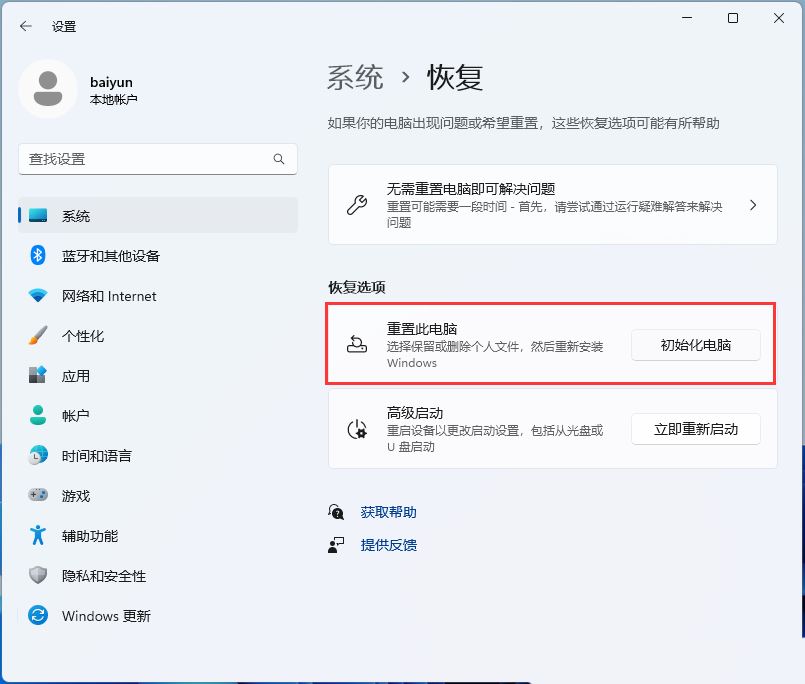
Task: Click the Advanced startup power icon
Action: point(357,429)
